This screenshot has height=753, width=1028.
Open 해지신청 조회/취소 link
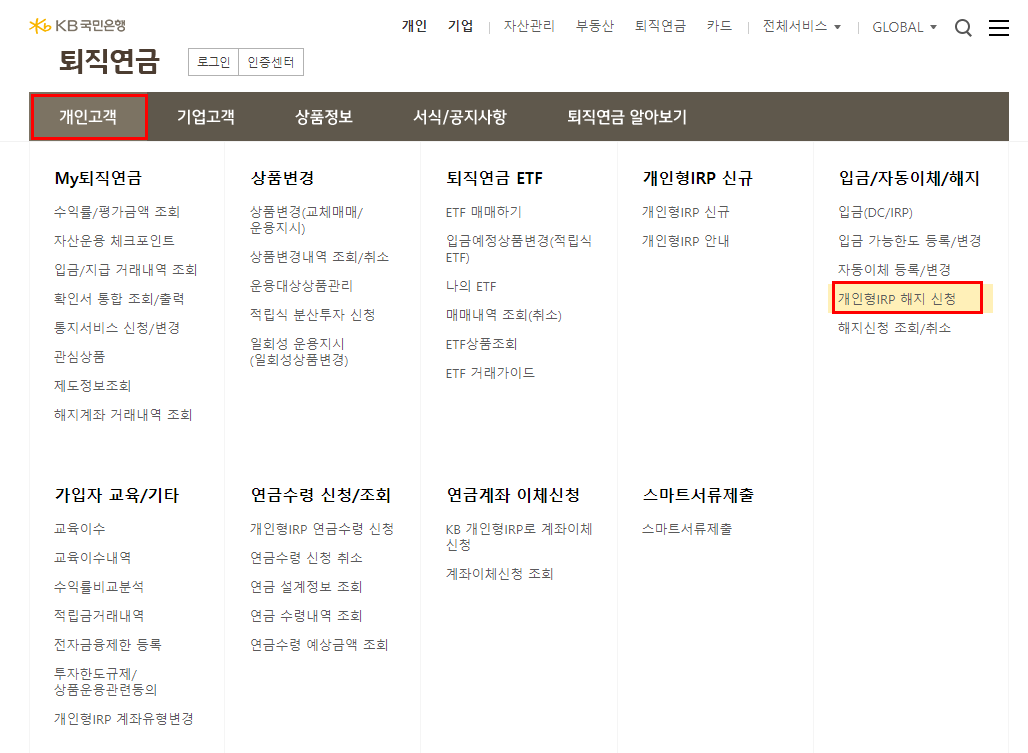894,327
